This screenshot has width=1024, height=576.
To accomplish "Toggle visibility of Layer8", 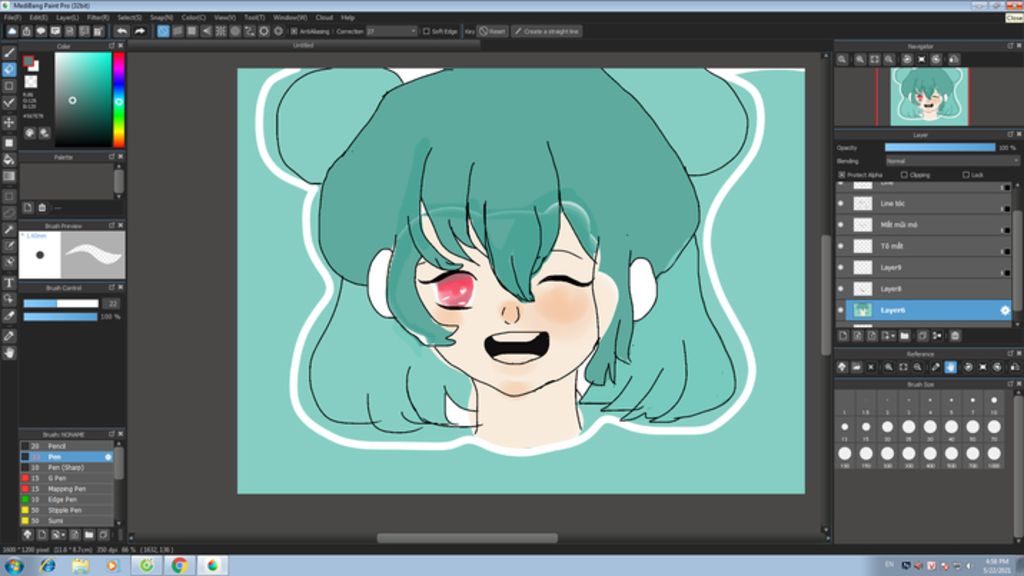I will tap(840, 289).
